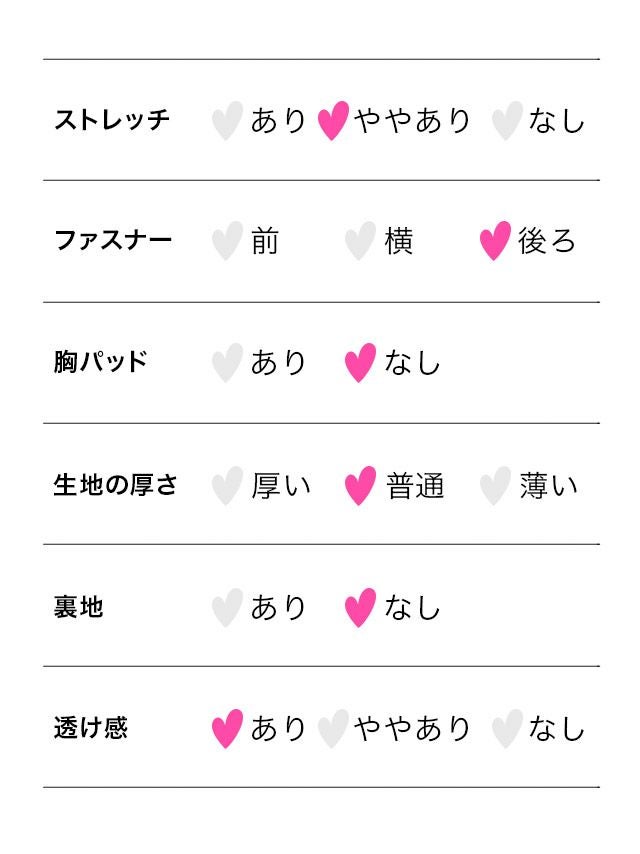Viewport: 640px width, 854px height.
Task: Choose the gray heart for 胸パッド あり
Action: click(x=227, y=363)
